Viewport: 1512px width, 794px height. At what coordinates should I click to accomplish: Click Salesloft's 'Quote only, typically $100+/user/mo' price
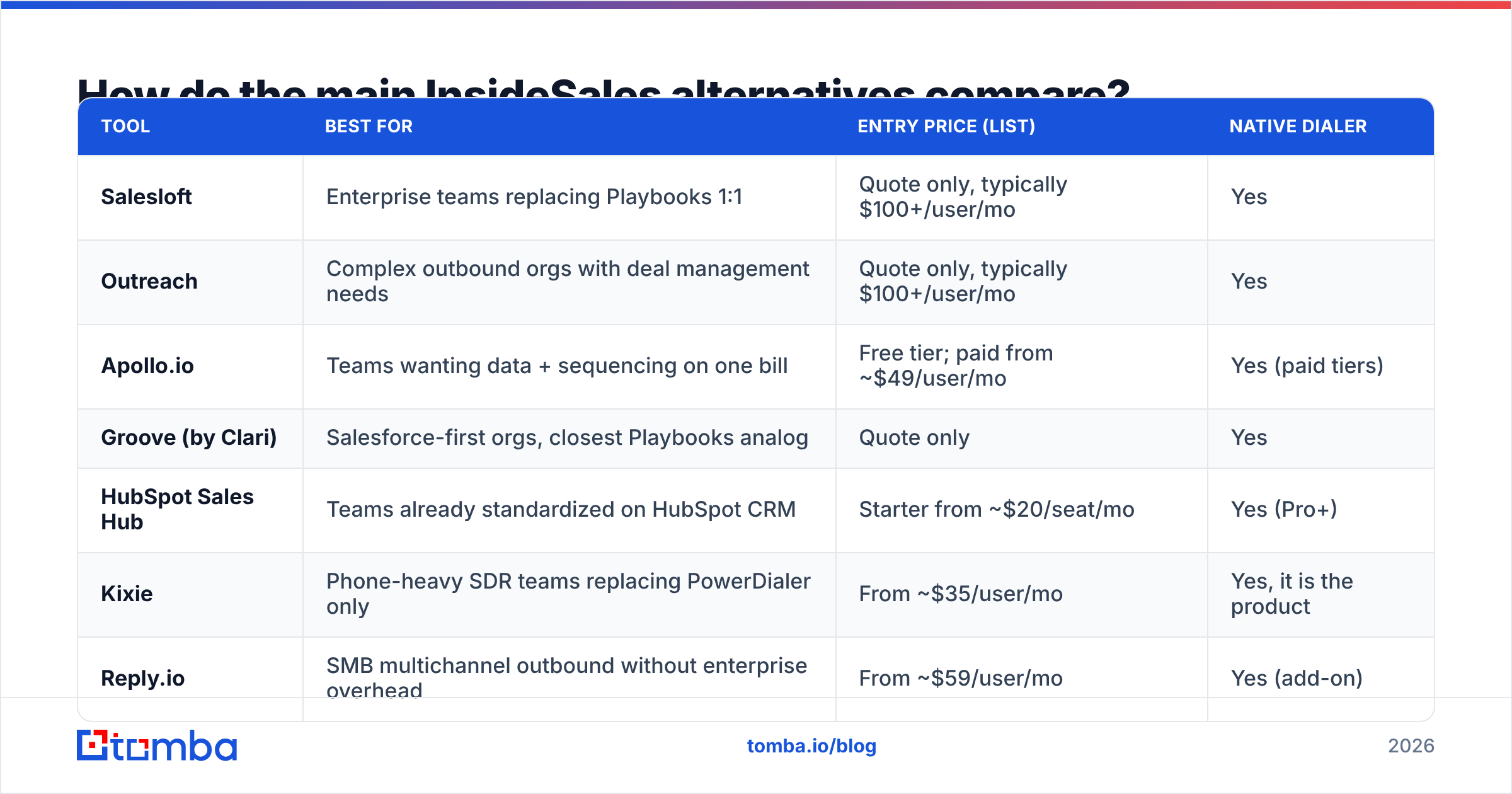[963, 197]
